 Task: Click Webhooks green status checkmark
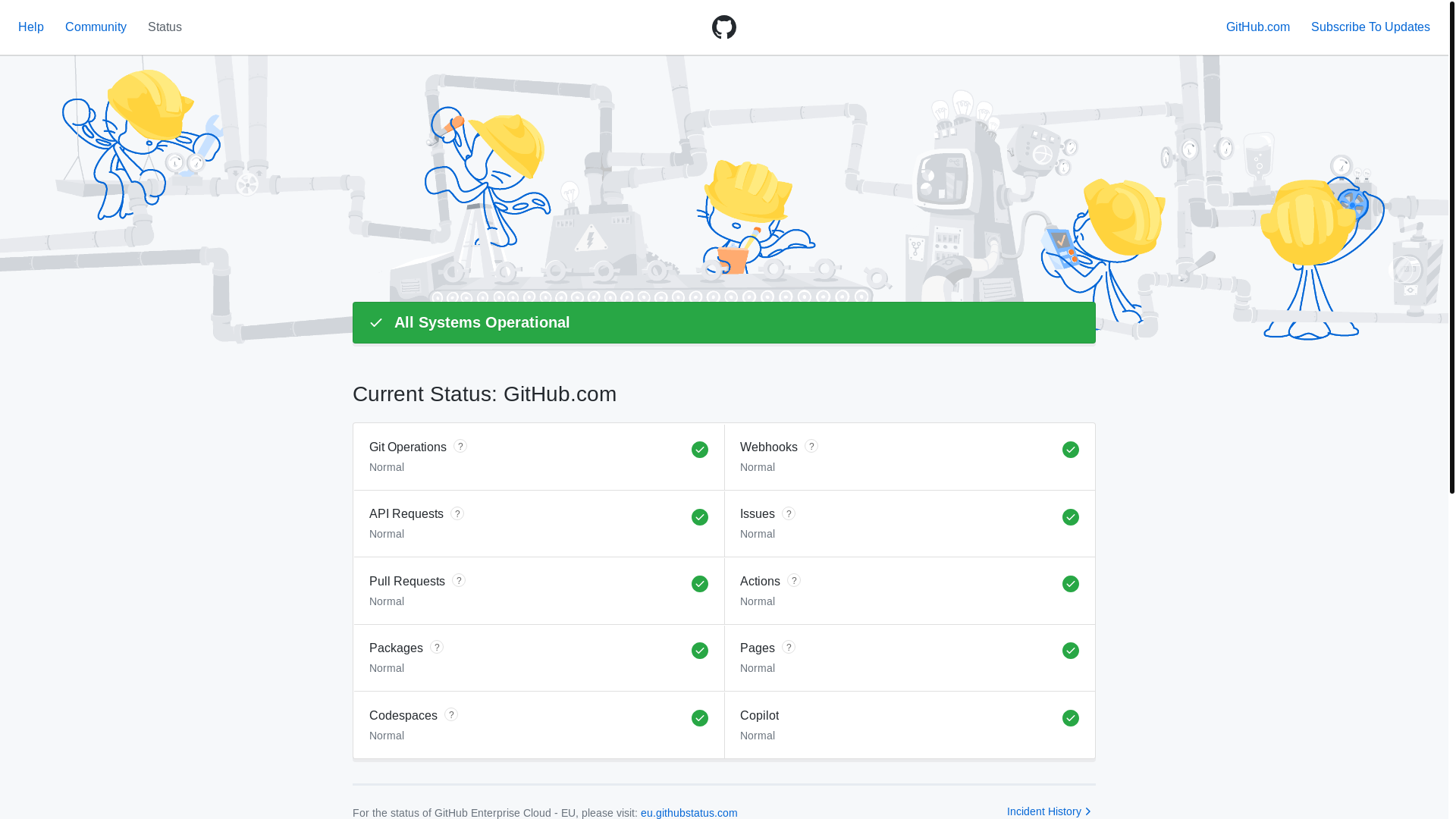pos(1071,450)
